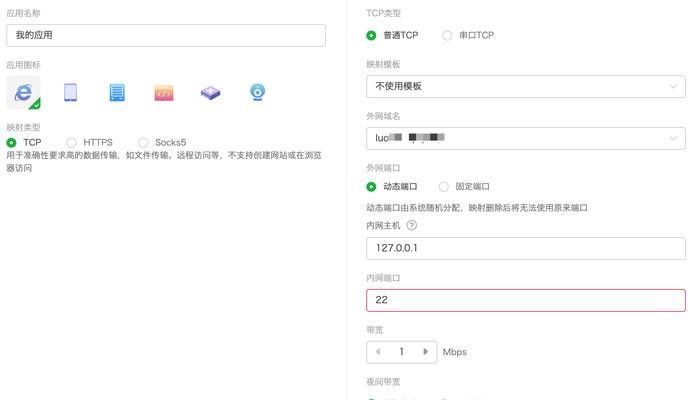Click the 内网主机 field containing 127.0.0.1
700x400 pixels.
(x=526, y=248)
